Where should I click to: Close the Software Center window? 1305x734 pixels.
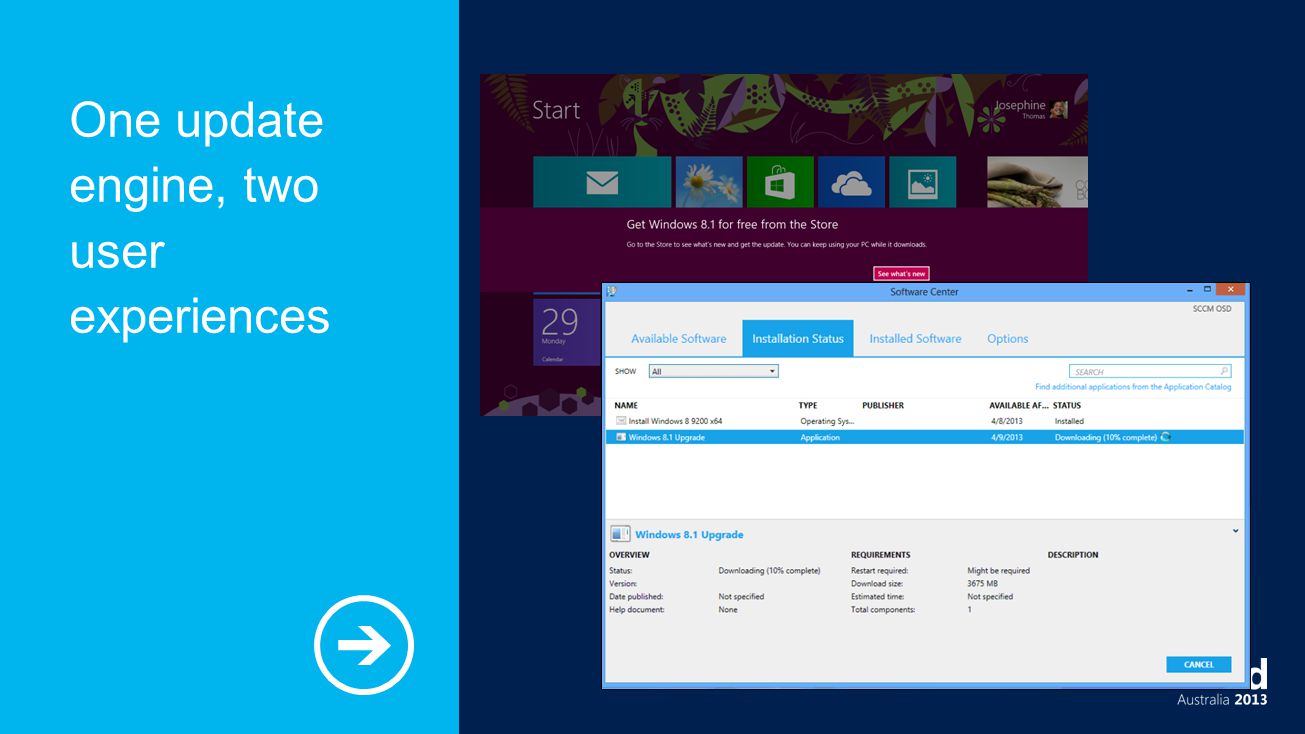[1231, 290]
